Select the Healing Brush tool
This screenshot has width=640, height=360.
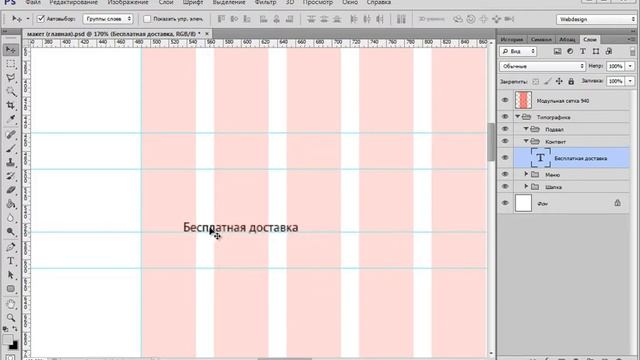point(11,134)
